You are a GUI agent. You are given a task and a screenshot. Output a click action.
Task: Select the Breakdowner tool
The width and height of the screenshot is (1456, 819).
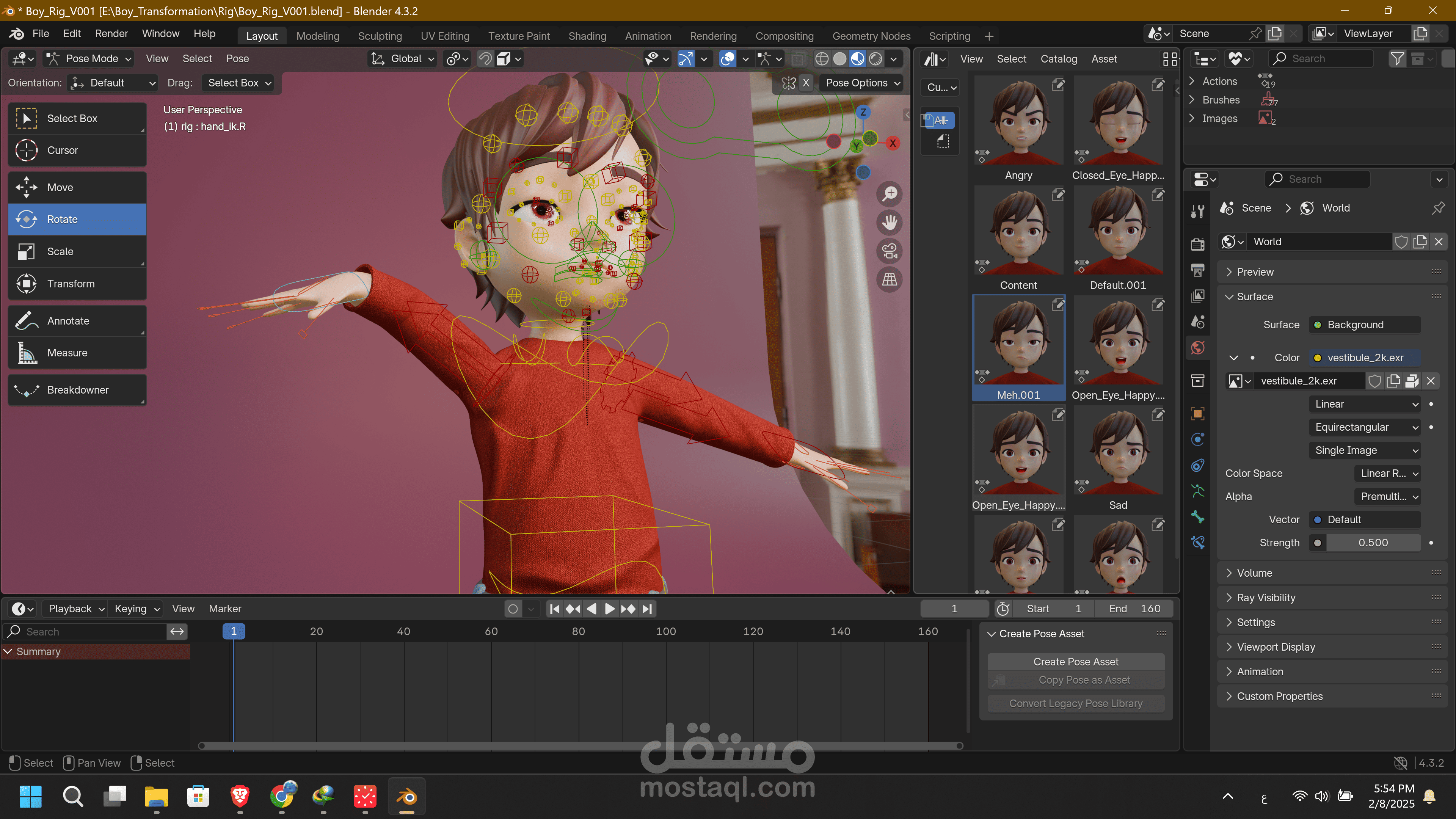point(77,390)
